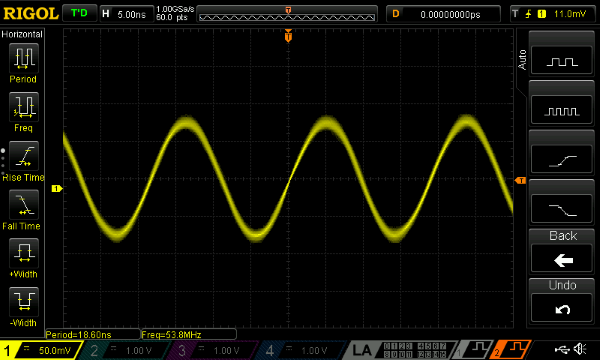600x360 pixels.
Task: Select signal source 1 output icon
Action: click(474, 350)
